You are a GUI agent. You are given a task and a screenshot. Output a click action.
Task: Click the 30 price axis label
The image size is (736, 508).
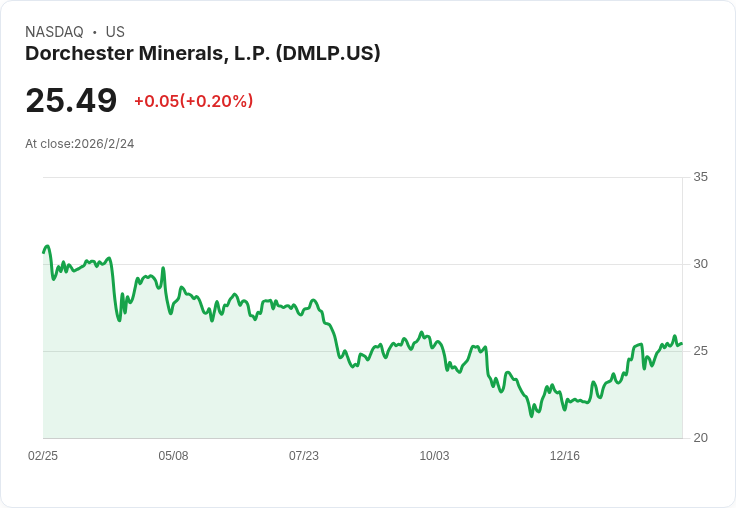(x=700, y=264)
